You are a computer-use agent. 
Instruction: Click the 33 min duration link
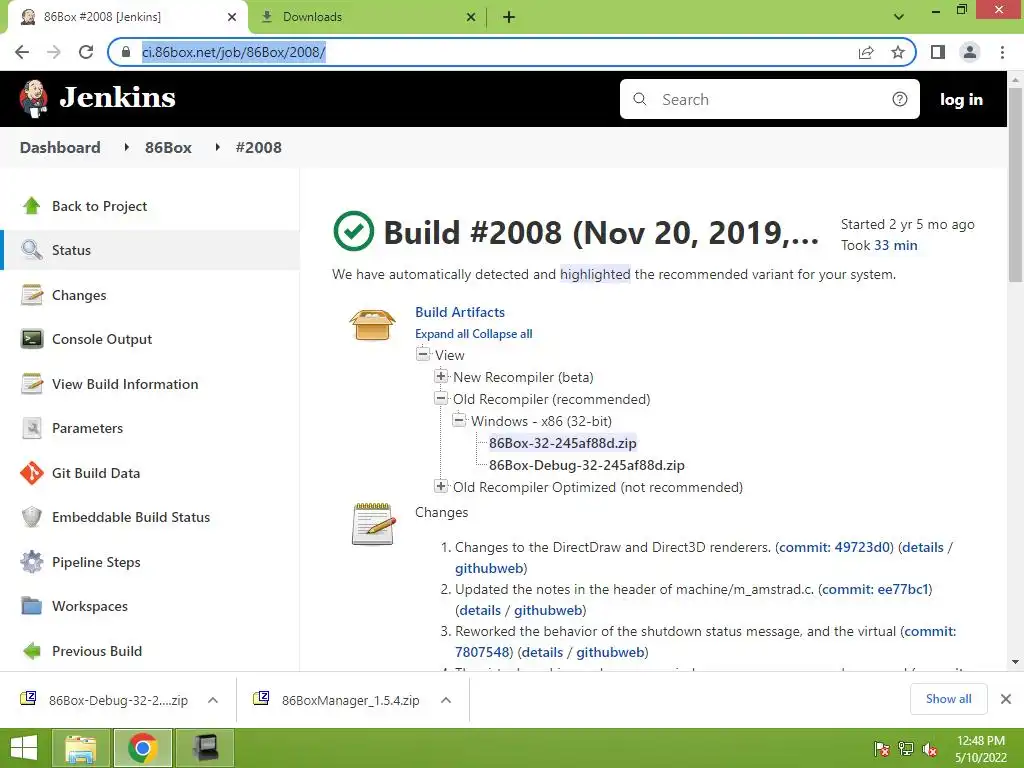(x=896, y=246)
